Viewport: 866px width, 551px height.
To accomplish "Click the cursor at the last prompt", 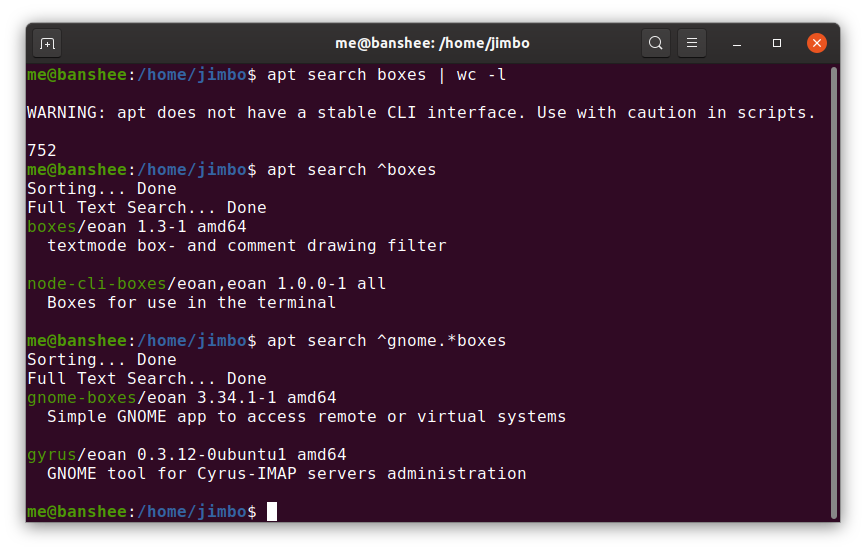I will click(x=272, y=512).
